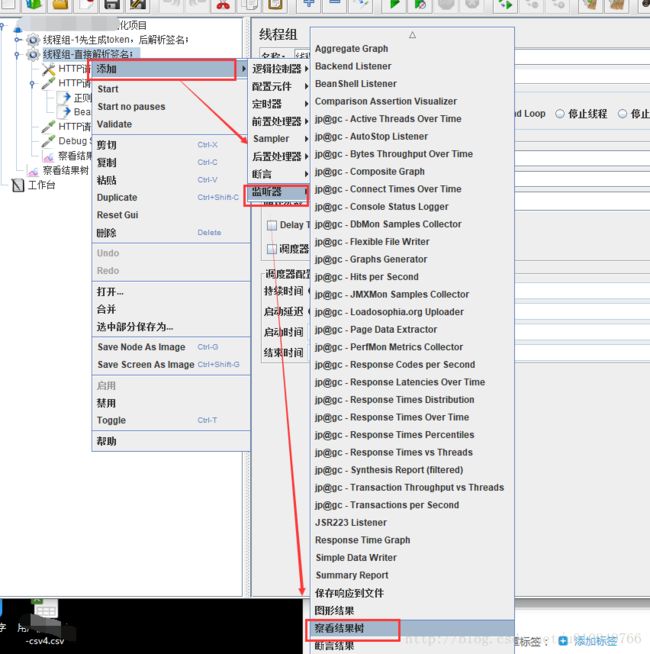Open the 断言 submenu
This screenshot has width=650, height=654.
click(280, 174)
